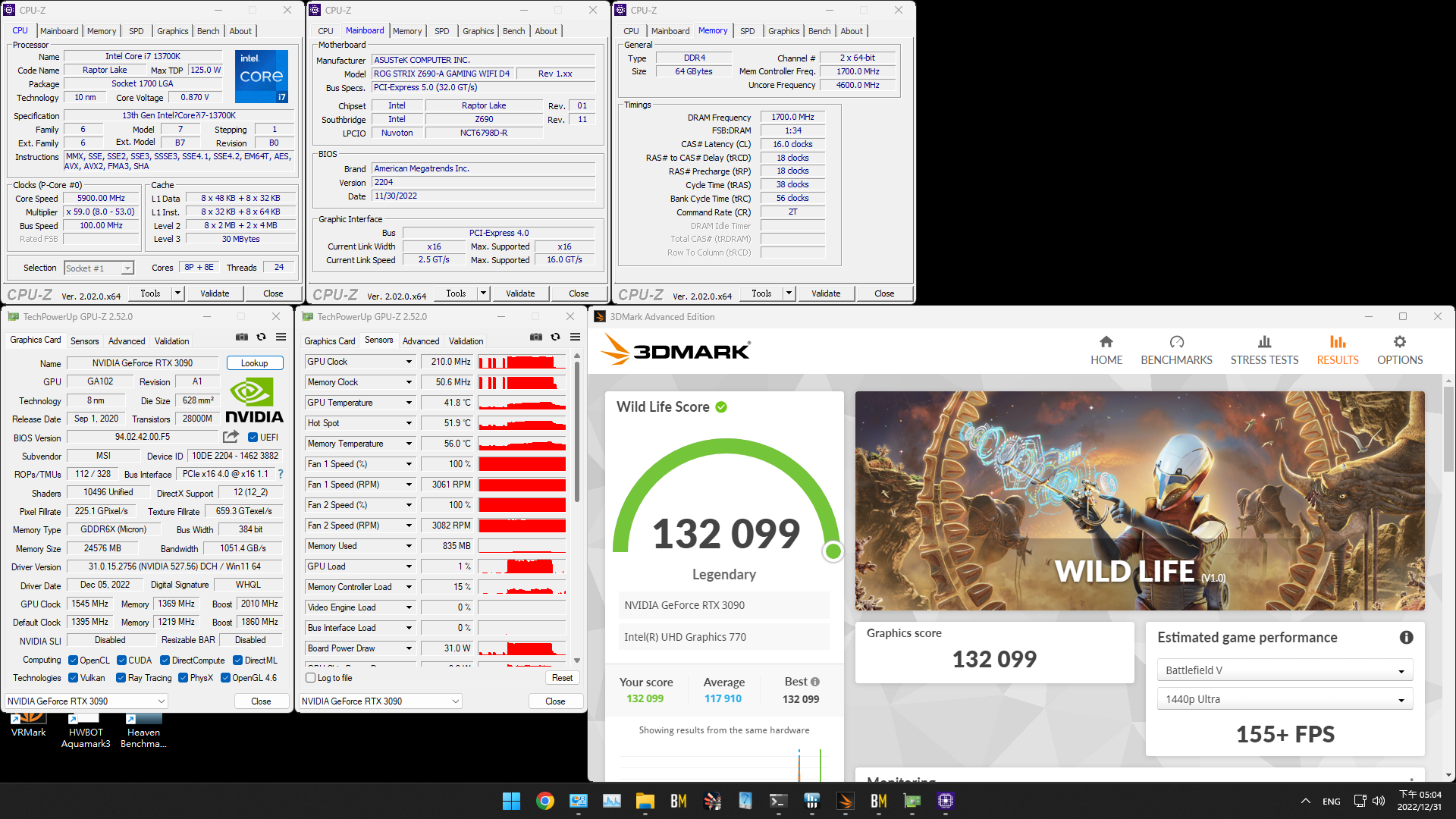Toggle the DirectML checkbox
The image size is (1456, 819).
(x=237, y=661)
